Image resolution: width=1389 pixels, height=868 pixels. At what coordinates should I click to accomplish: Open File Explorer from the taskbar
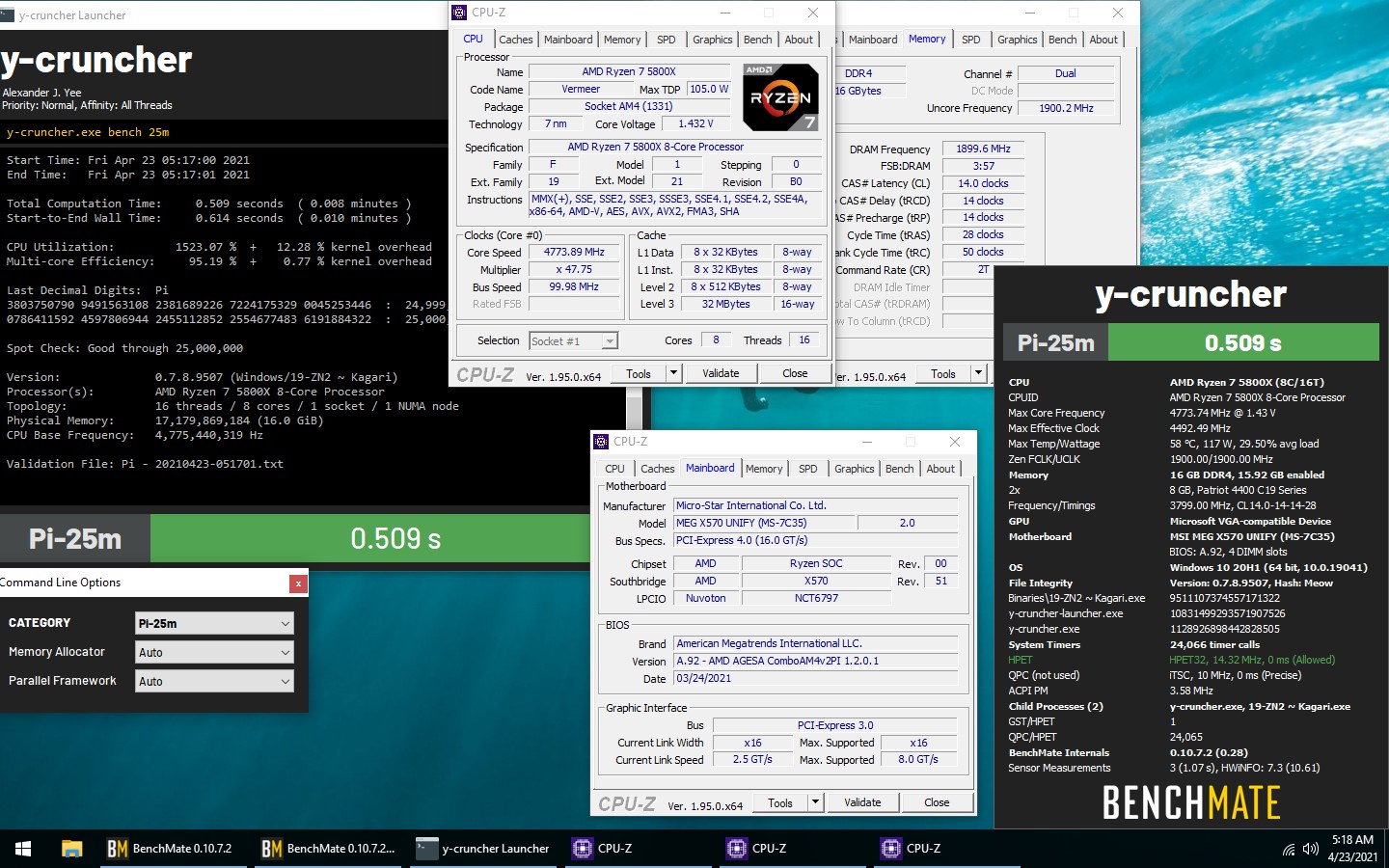pyautogui.click(x=71, y=849)
